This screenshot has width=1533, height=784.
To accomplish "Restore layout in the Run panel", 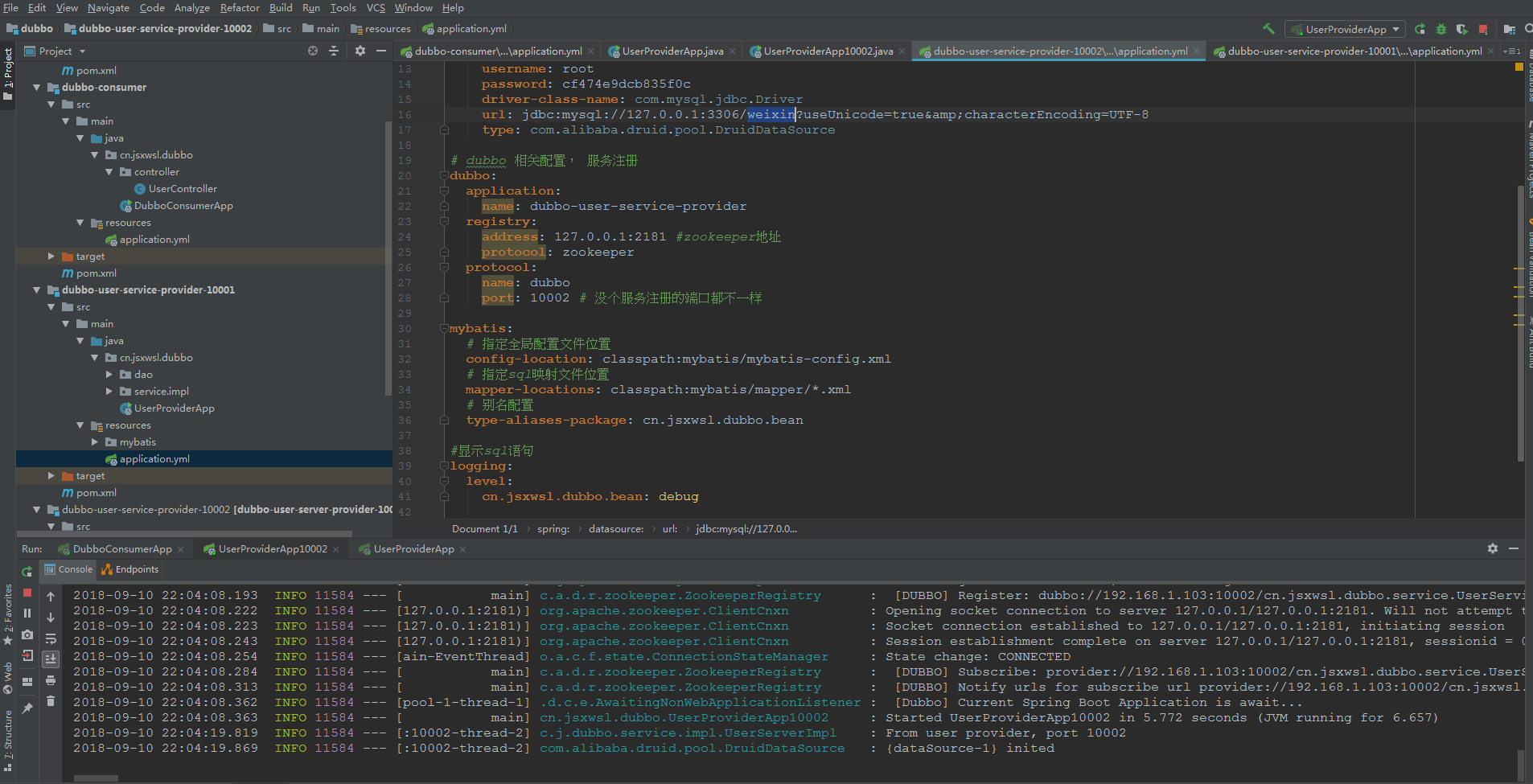I will pyautogui.click(x=27, y=681).
